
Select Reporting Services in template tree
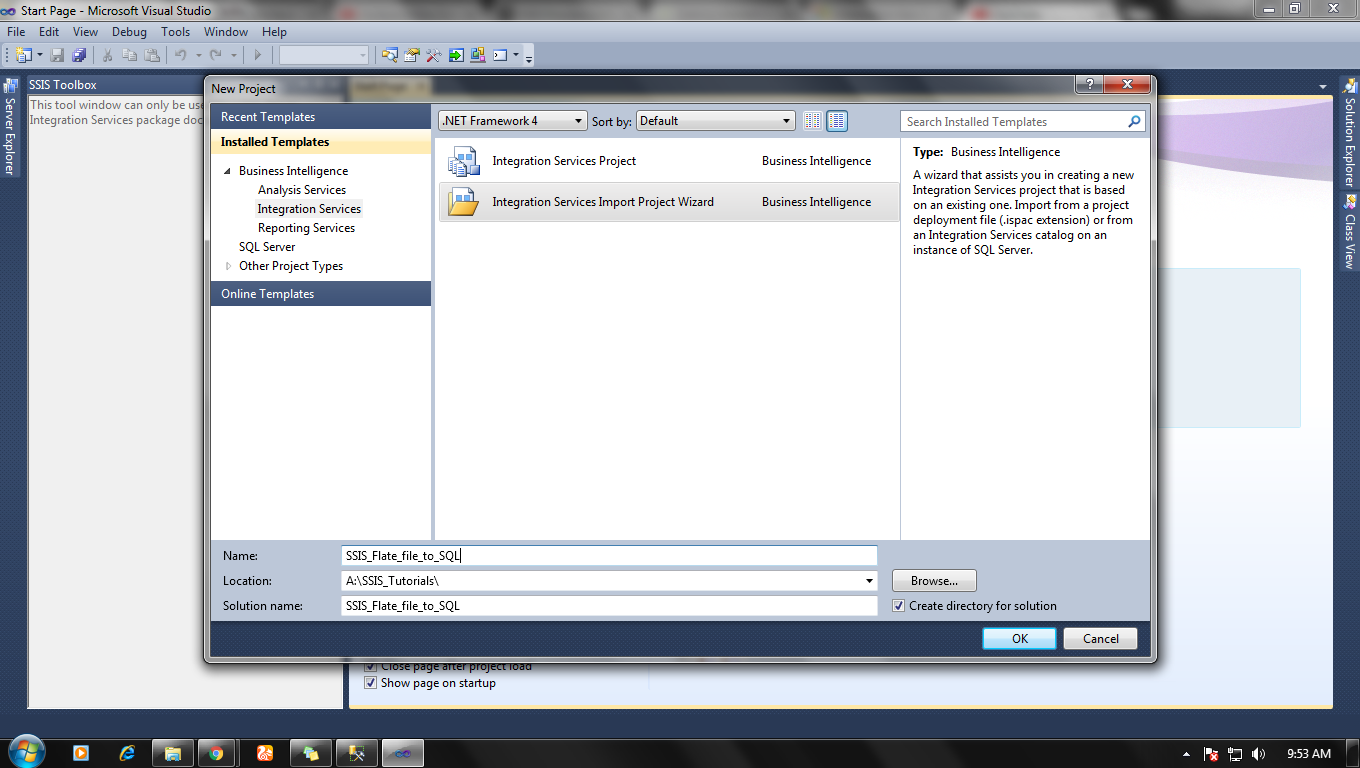[306, 228]
